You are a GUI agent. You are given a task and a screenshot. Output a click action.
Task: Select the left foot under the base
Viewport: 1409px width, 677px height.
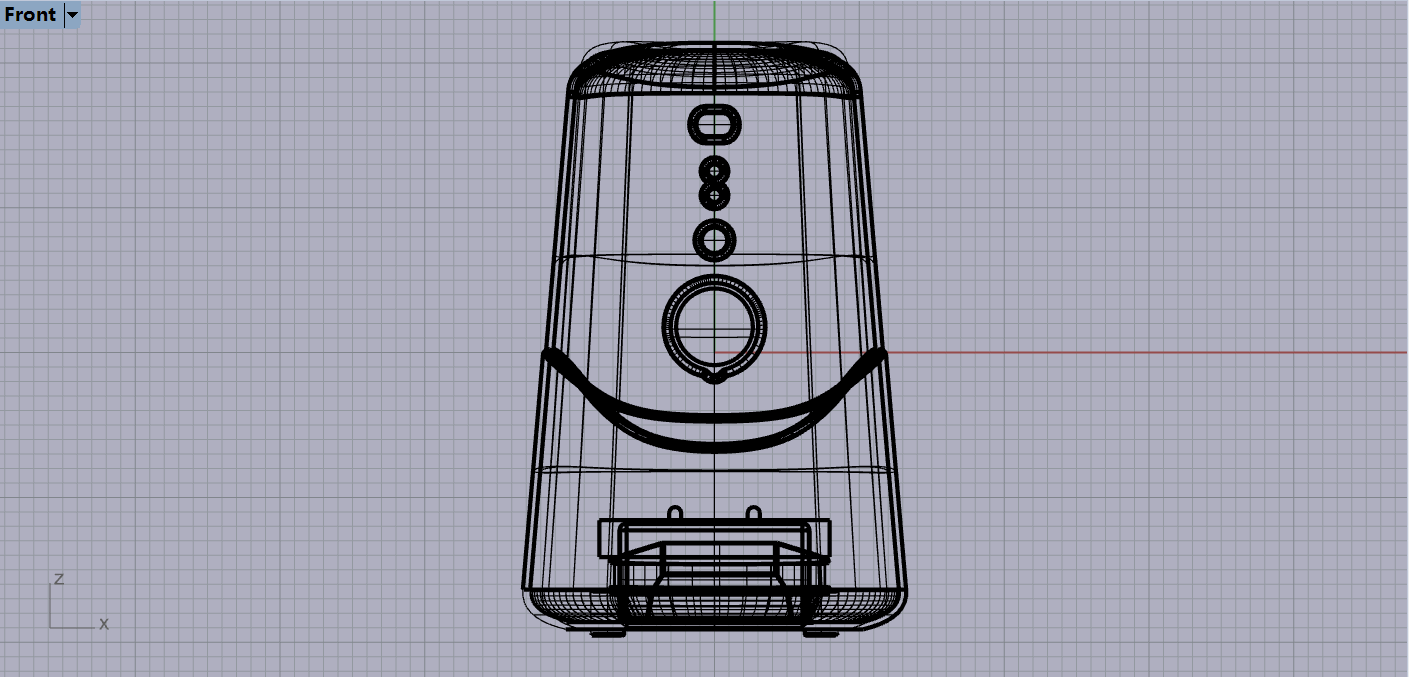(x=607, y=633)
